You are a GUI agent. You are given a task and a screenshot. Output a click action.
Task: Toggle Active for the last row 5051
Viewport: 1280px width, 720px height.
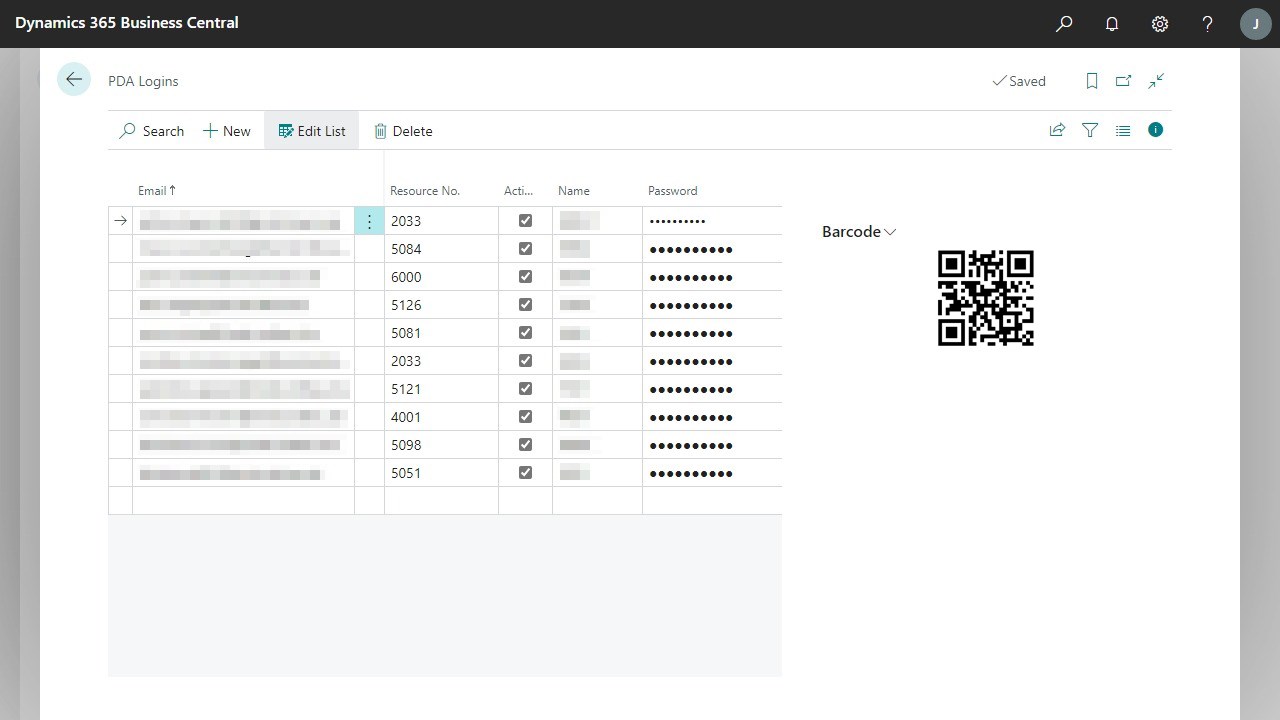(x=525, y=472)
